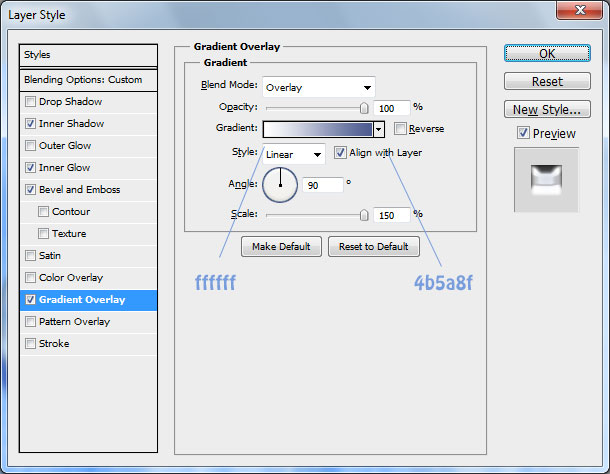Close the Layer Style dialog
Viewport: 610px width, 474px height.
(580, 9)
